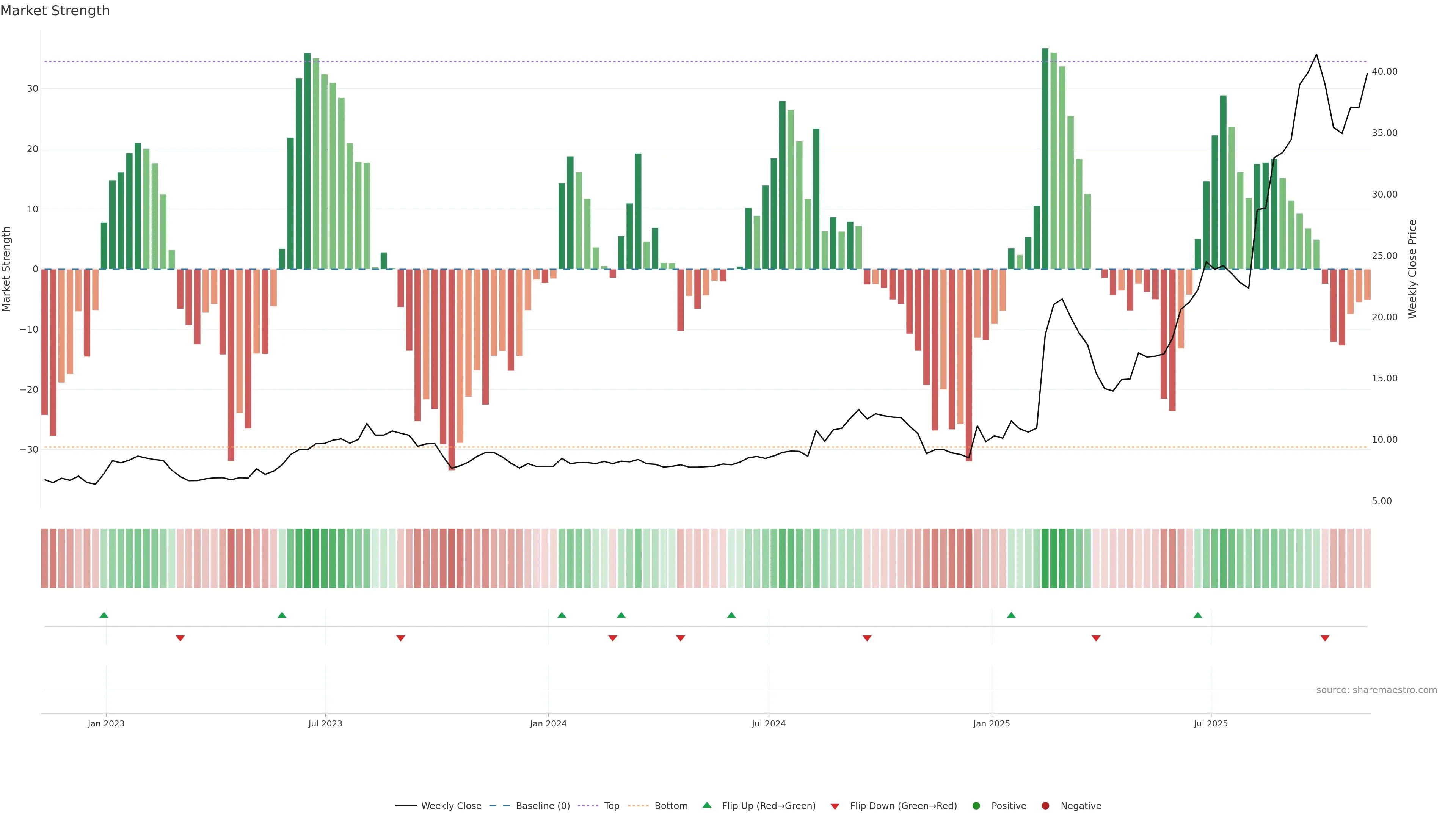The height and width of the screenshot is (819, 1456).
Task: Click the darkest green heat-strip cell after Jan 2025
Action: click(x=1045, y=559)
